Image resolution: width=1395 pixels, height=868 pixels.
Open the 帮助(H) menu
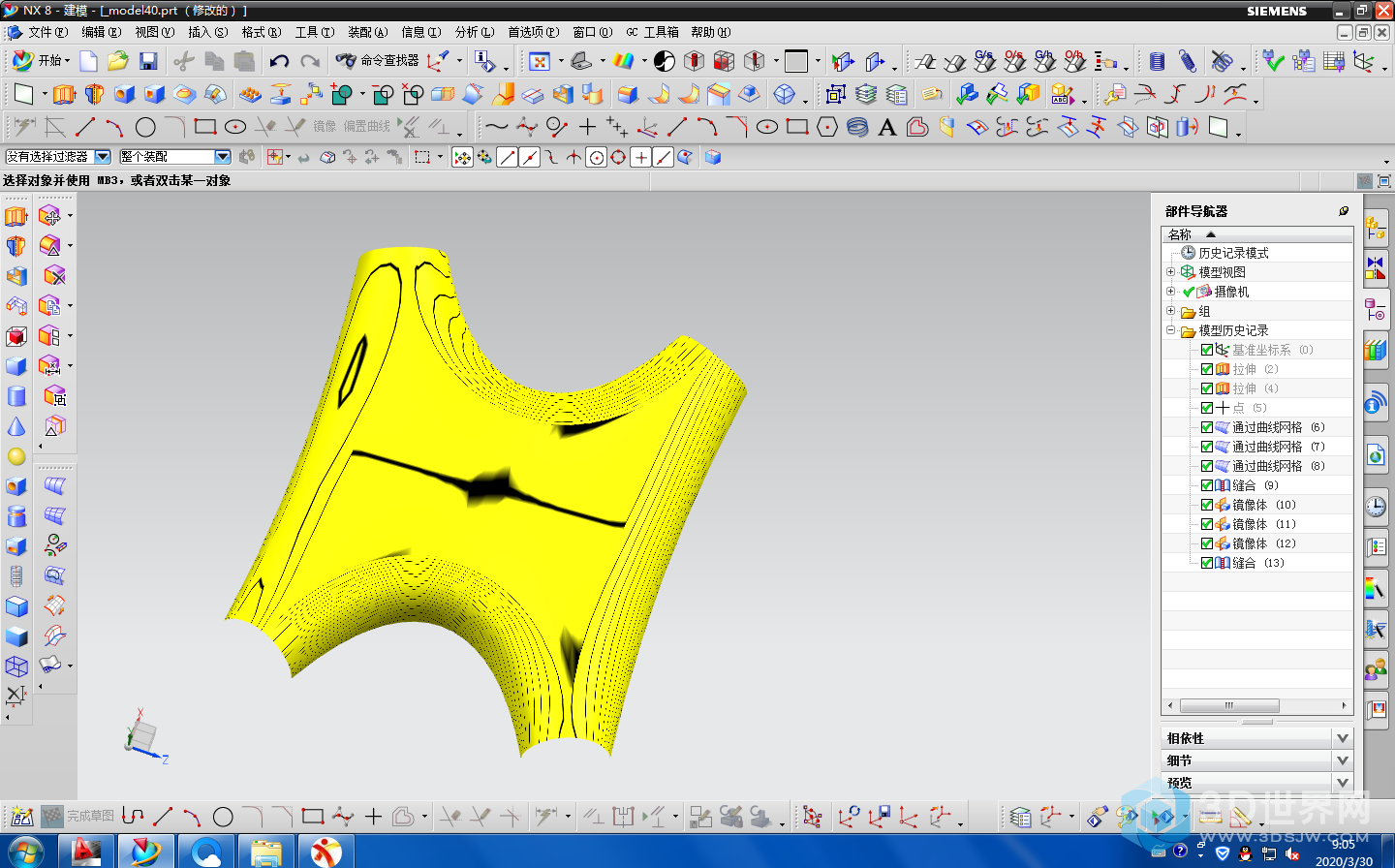(x=710, y=32)
